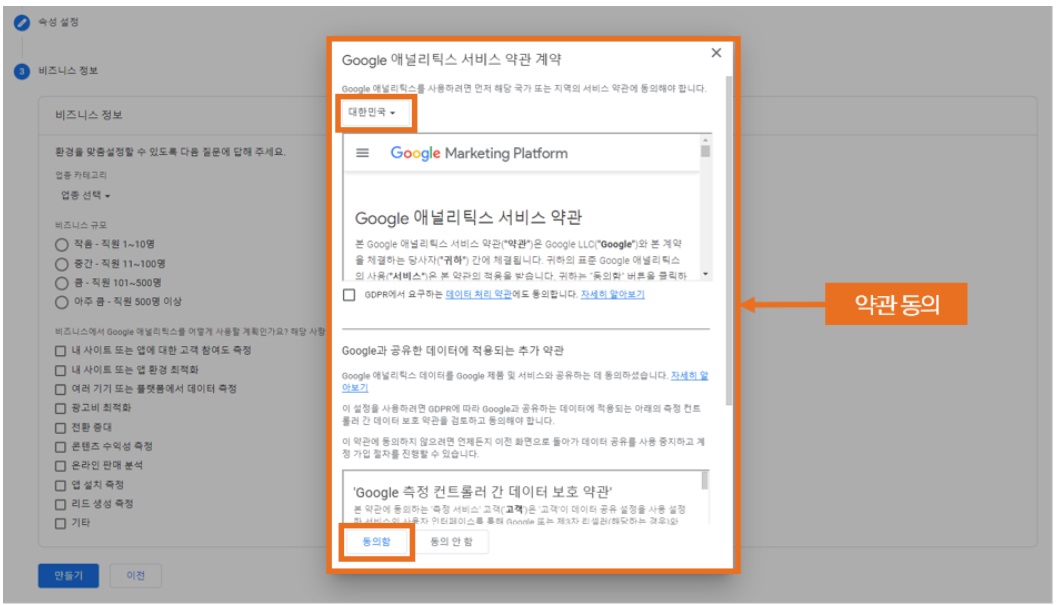
Task: Click the terms frame inner scrollbar thumb
Action: click(x=705, y=150)
